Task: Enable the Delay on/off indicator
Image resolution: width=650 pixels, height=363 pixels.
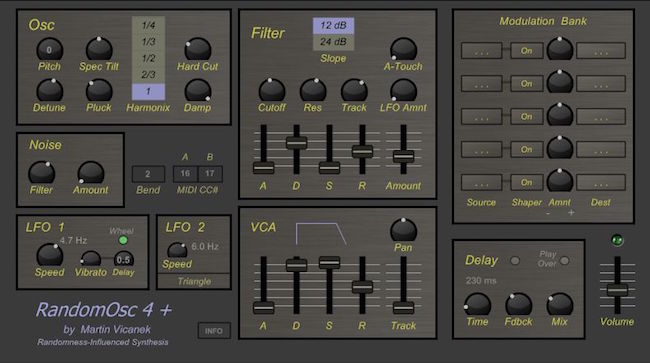Action: (x=515, y=261)
